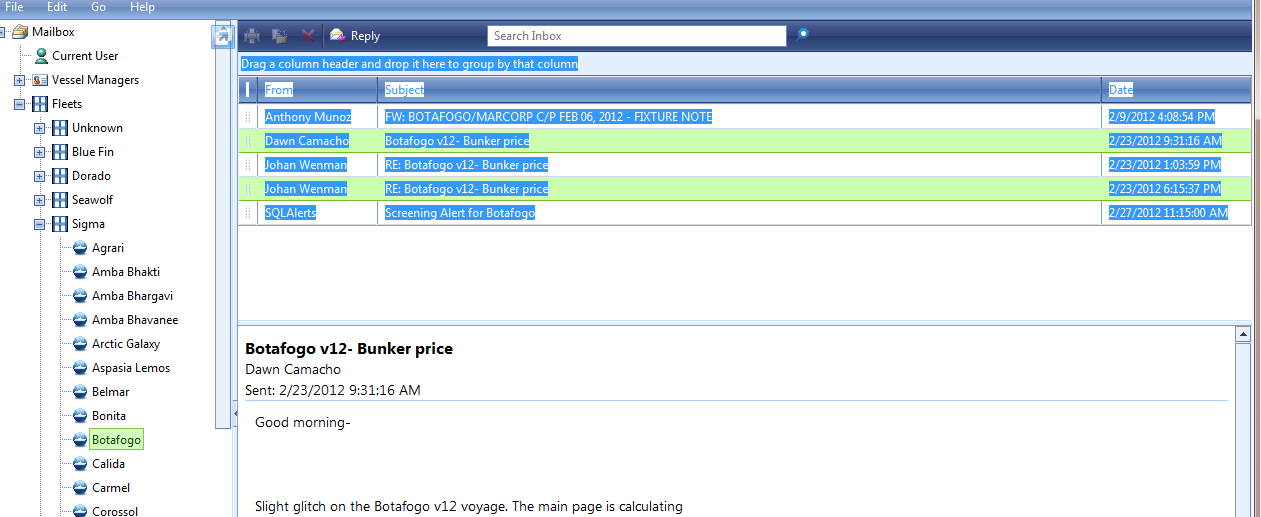
Task: Click the 'Botafogo v12- Bunker price' preview heading
Action: [349, 349]
